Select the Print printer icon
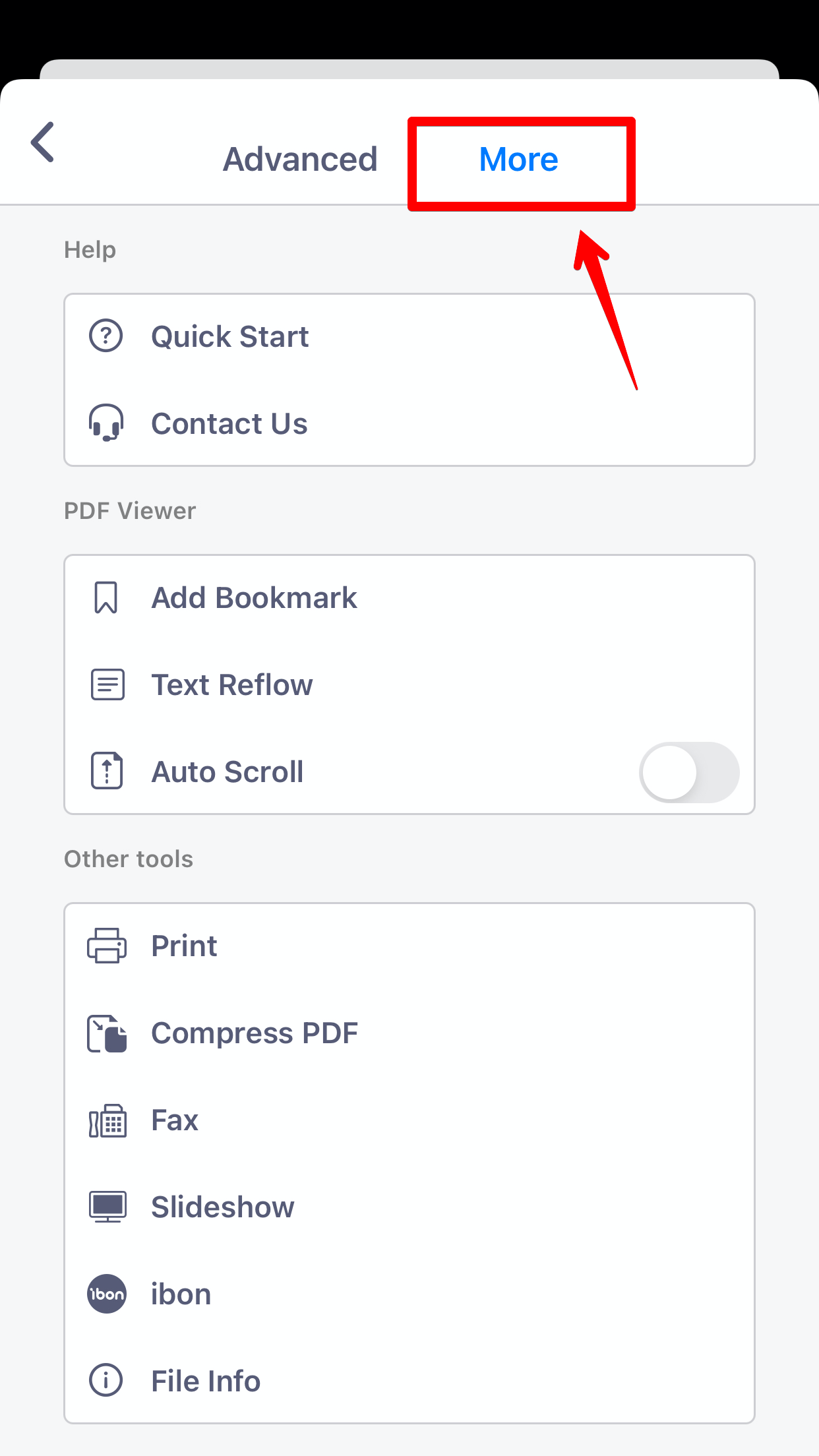This screenshot has height=1456, width=819. point(106,945)
